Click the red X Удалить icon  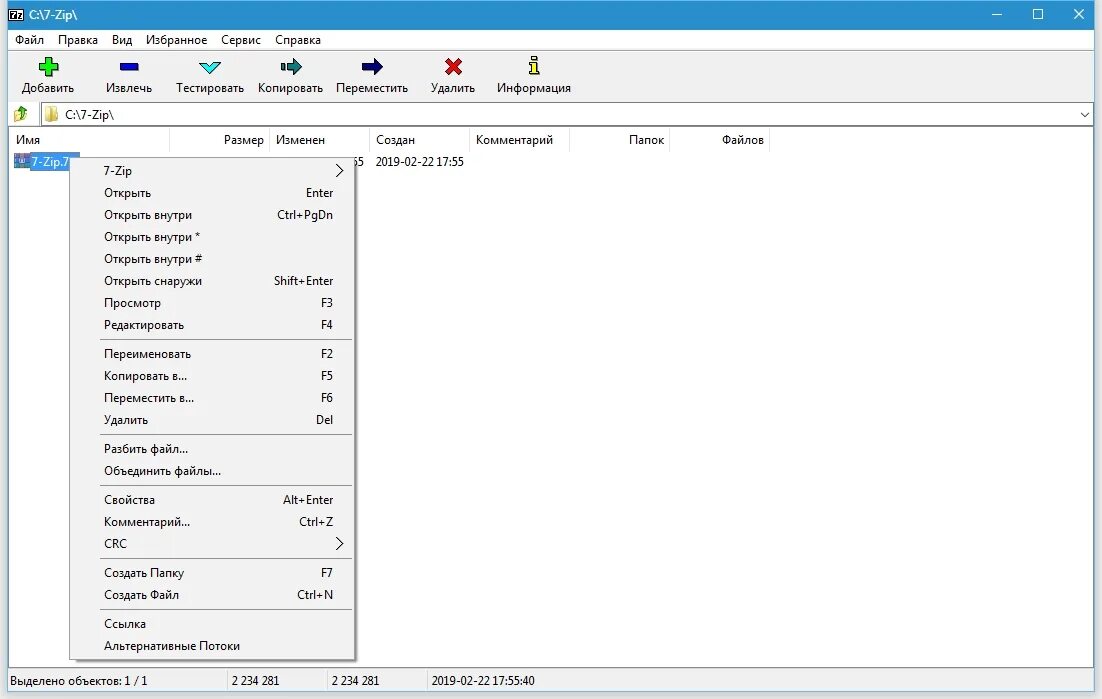(x=453, y=67)
